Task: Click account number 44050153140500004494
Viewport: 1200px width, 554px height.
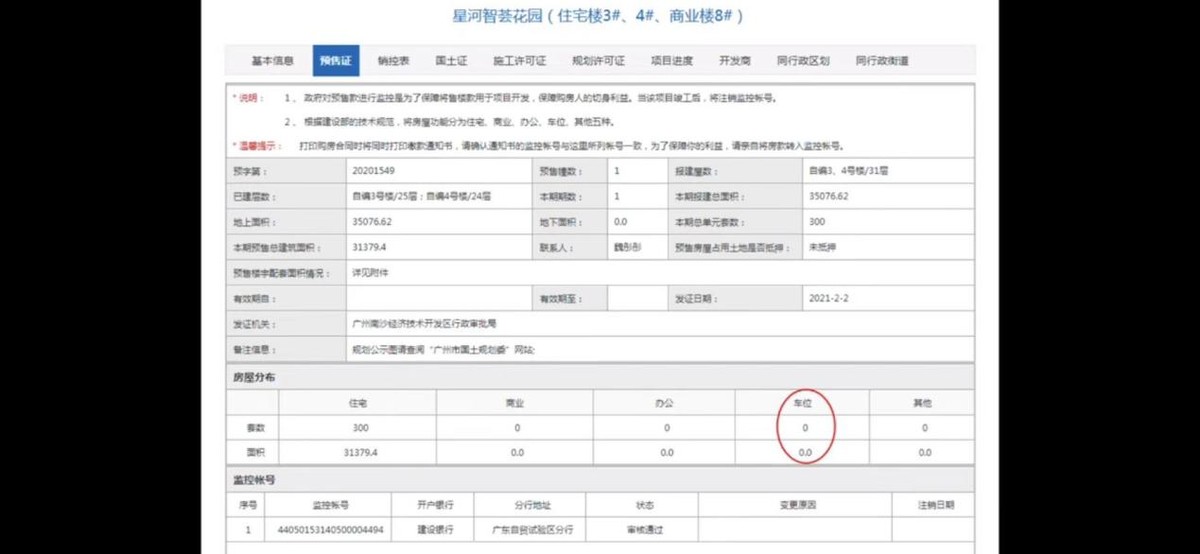Action: (330, 529)
